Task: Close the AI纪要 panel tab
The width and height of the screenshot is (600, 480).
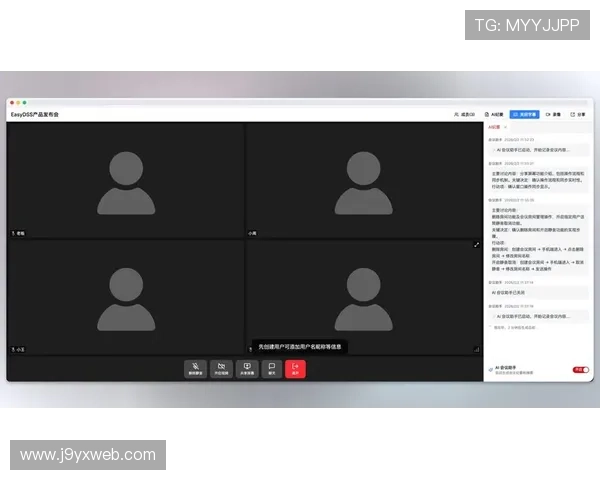Action: (x=503, y=128)
